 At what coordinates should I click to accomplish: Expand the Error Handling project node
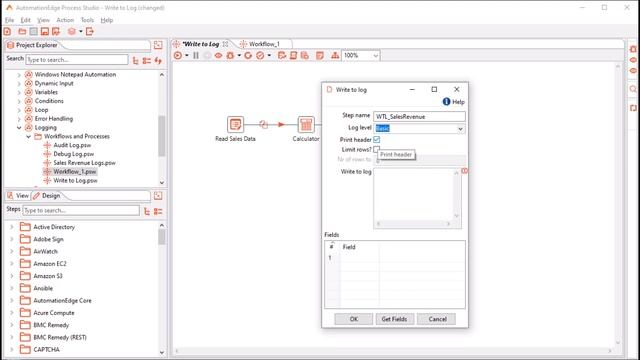(19, 119)
